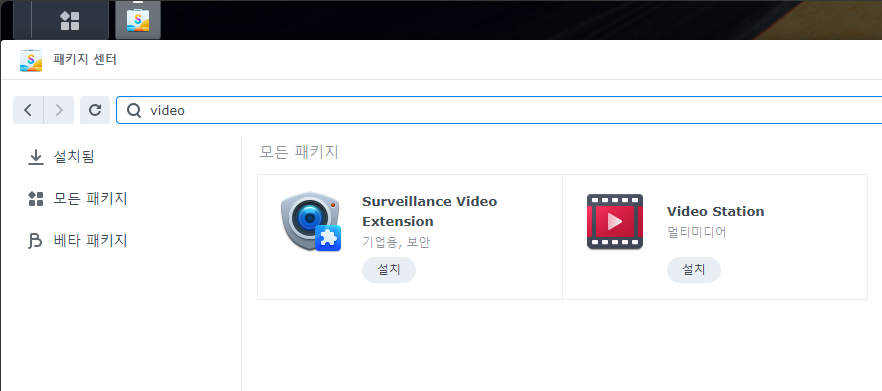Open the Surveillance Video Extension camera icon
The height and width of the screenshot is (391, 882).
click(x=311, y=222)
